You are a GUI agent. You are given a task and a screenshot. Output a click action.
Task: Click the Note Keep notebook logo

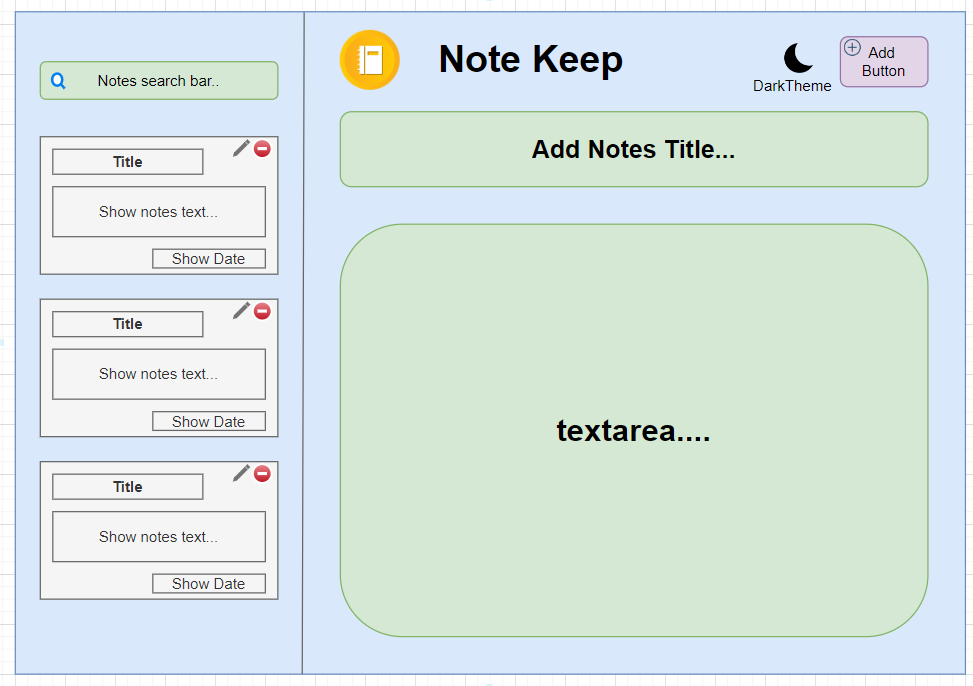369,60
